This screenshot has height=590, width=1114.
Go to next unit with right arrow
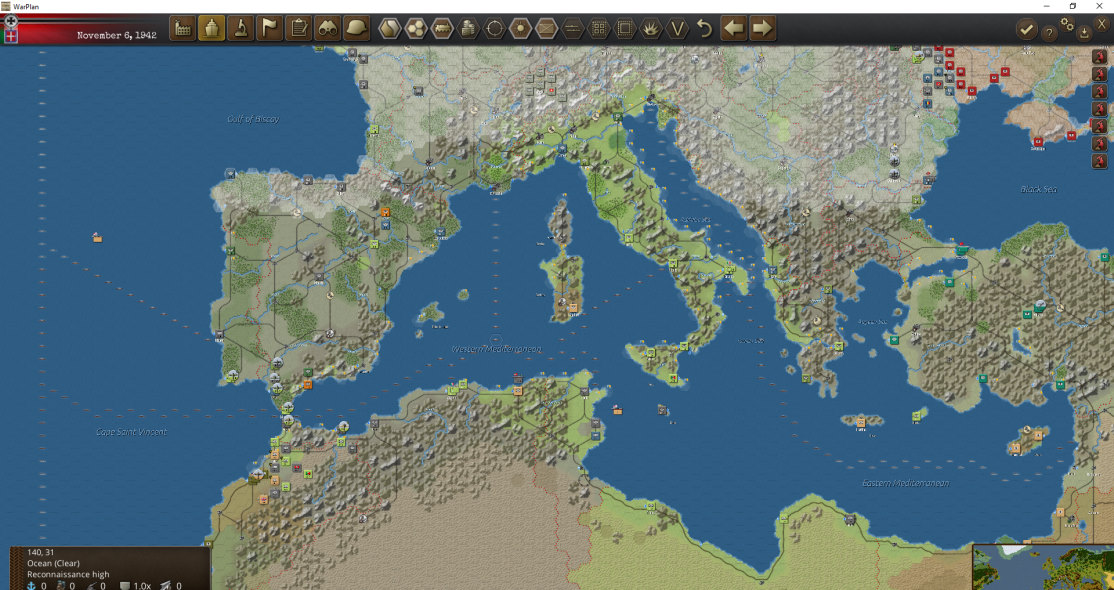(x=762, y=28)
